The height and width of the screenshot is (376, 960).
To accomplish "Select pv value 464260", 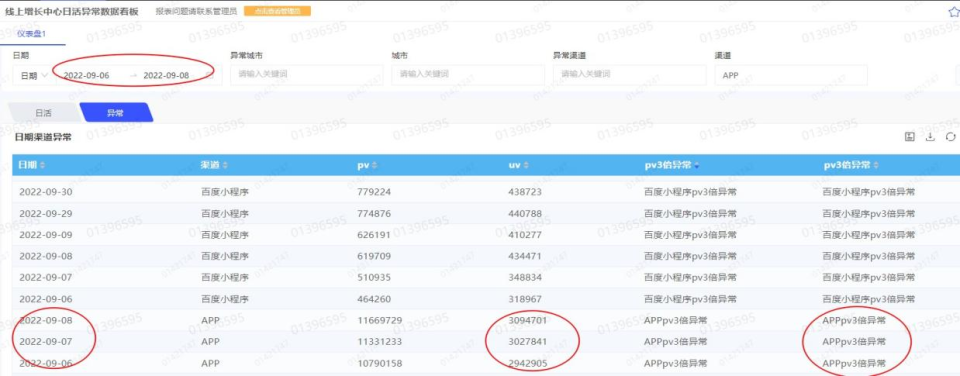I will [374, 299].
